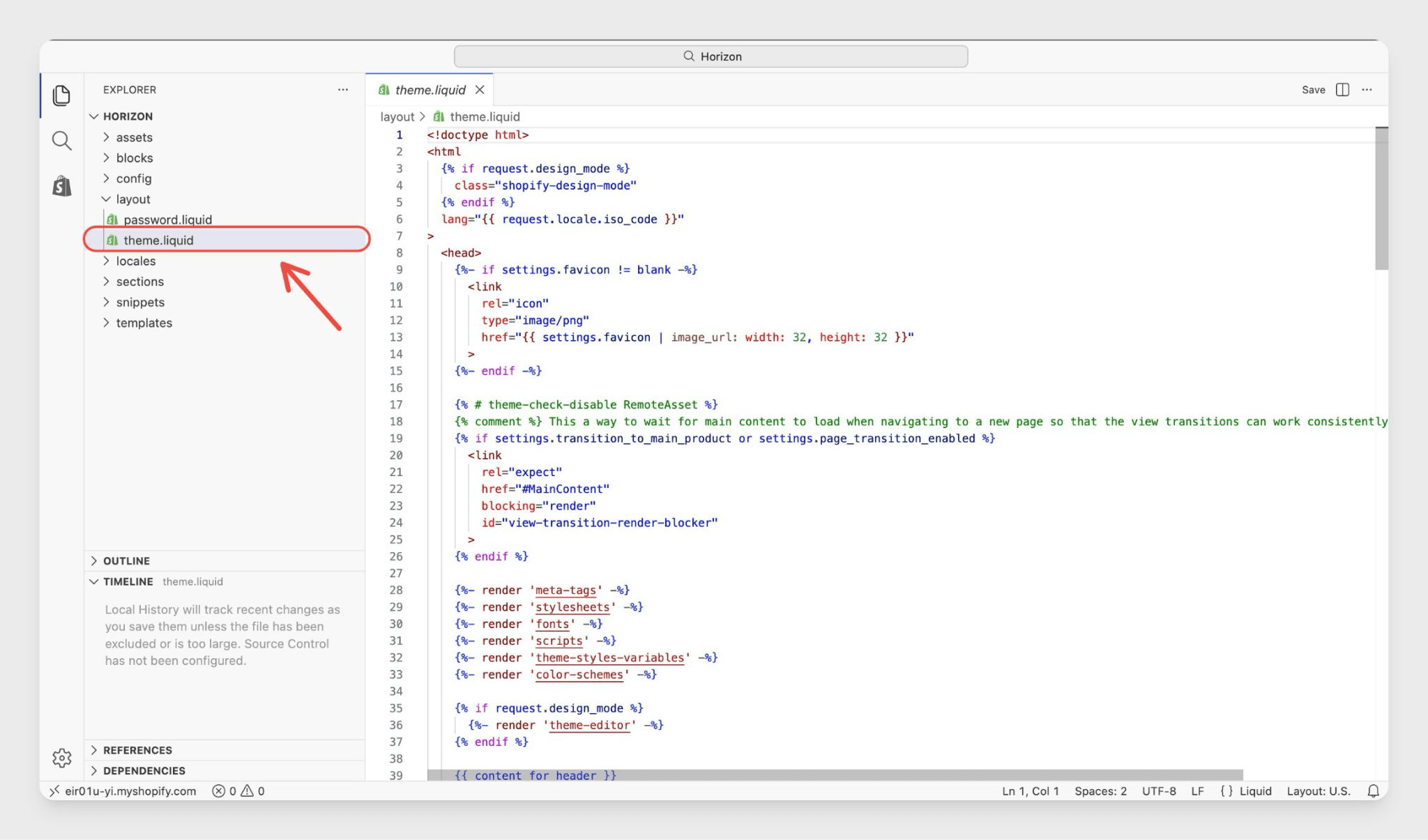Click the vertical editor scrollbar thumb

pos(1381,199)
